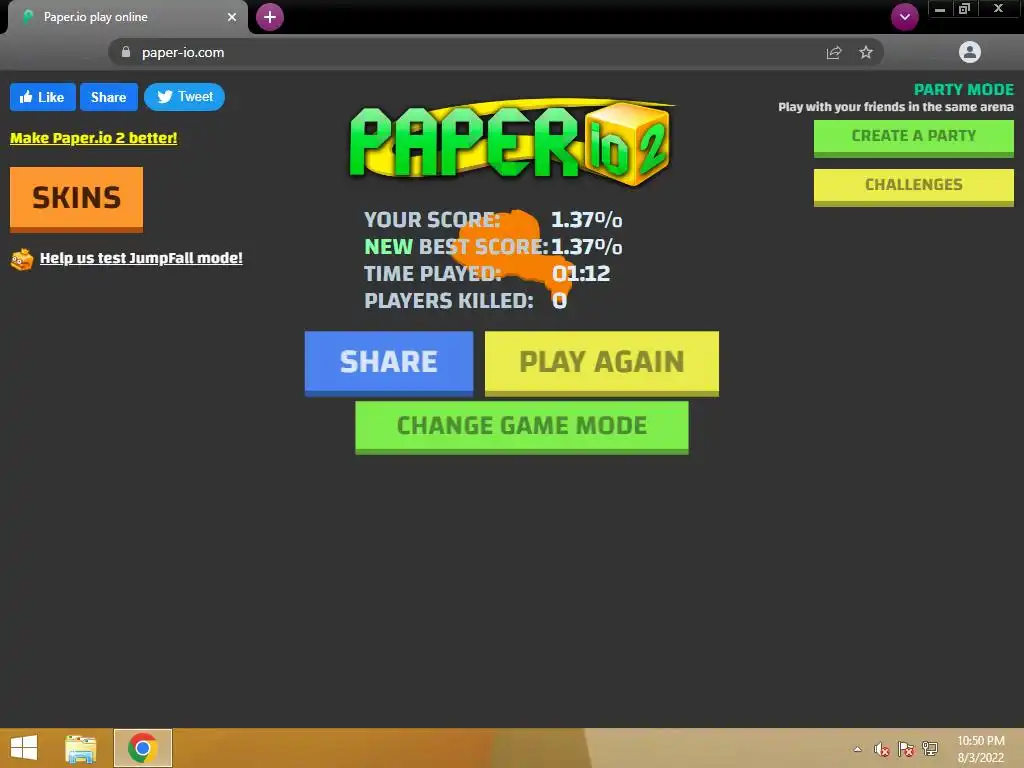Image resolution: width=1024 pixels, height=768 pixels.
Task: Open File Explorer from taskbar
Action: coord(81,748)
